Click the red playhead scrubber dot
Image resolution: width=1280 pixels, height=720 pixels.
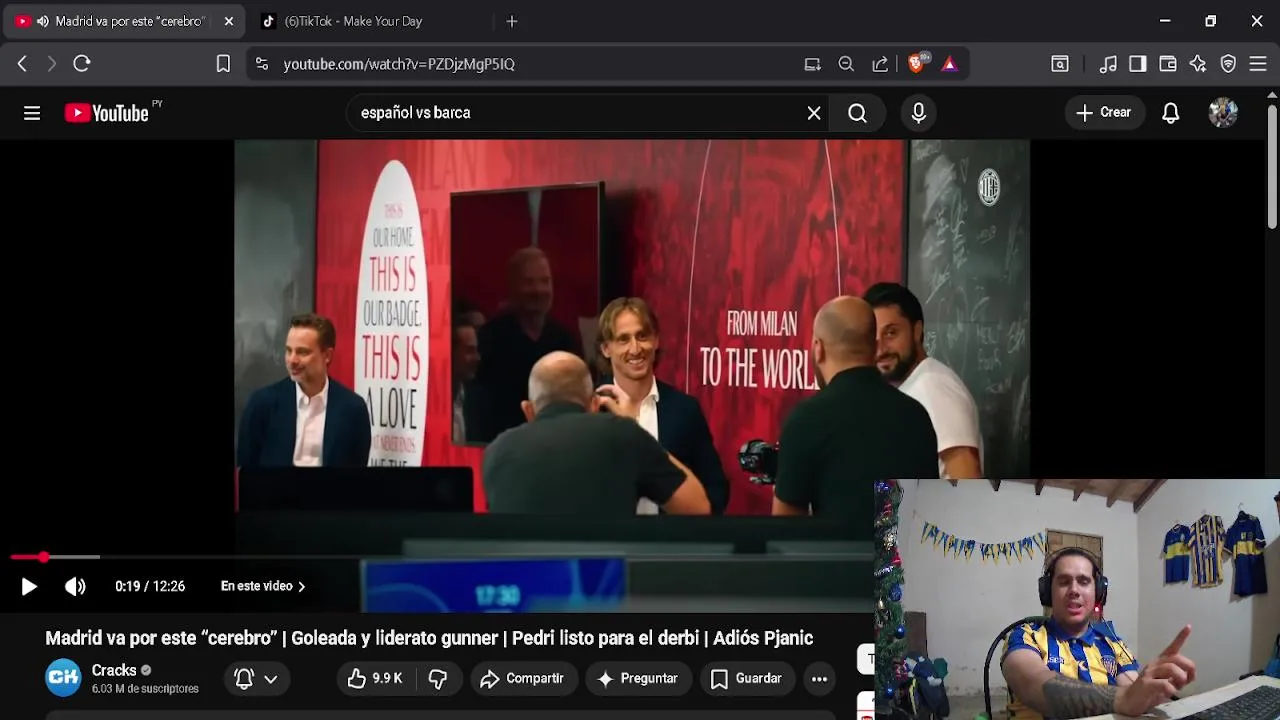click(x=43, y=557)
